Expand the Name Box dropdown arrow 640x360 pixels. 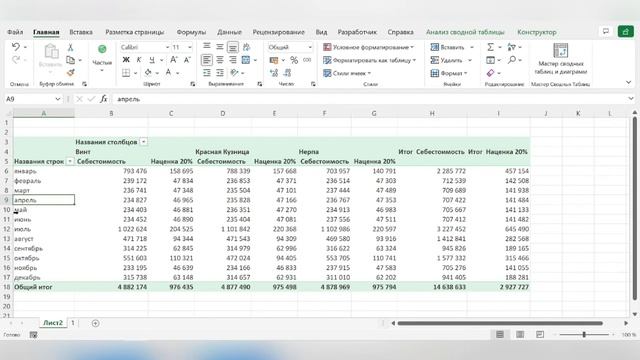tap(58, 99)
